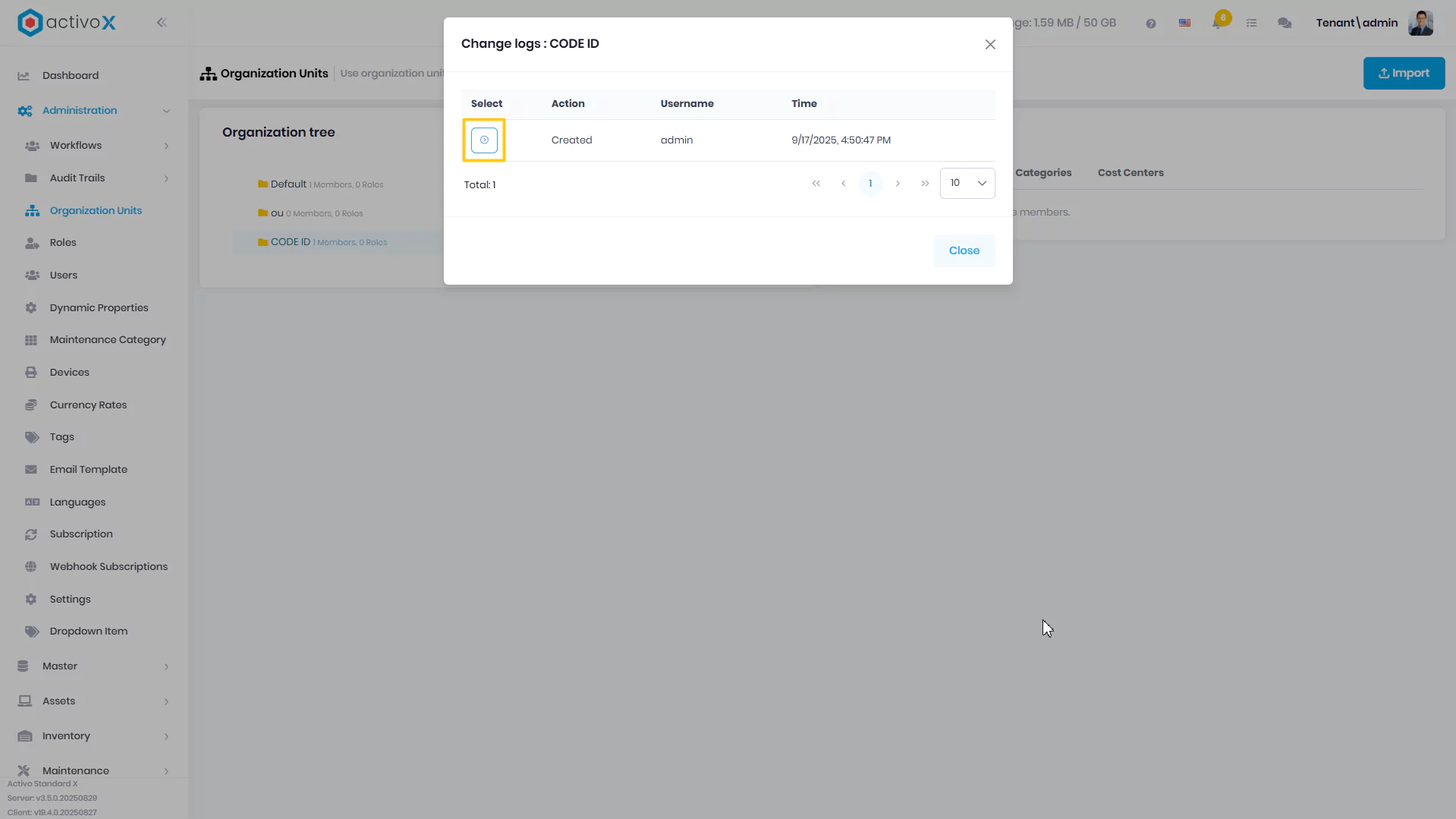Click the Subscription refresh icon
The width and height of the screenshot is (1456, 819).
(x=31, y=534)
